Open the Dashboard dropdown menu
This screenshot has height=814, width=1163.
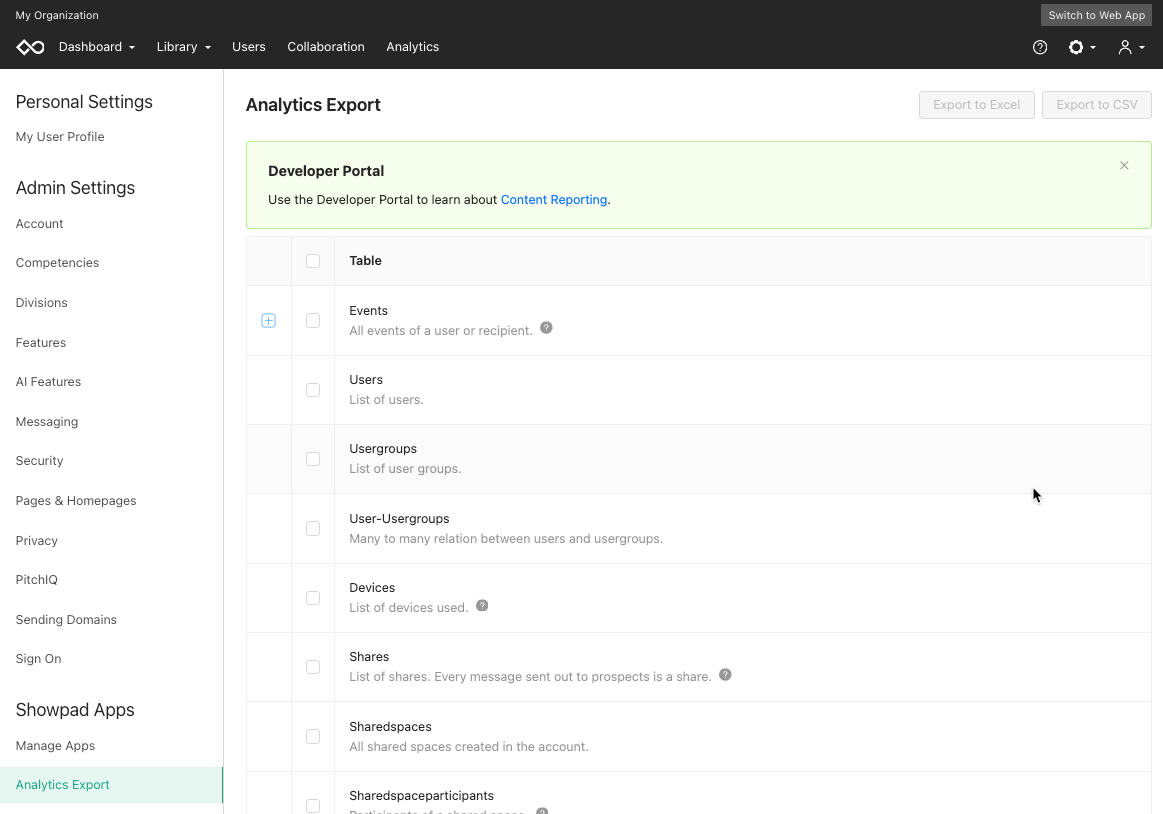(x=97, y=47)
